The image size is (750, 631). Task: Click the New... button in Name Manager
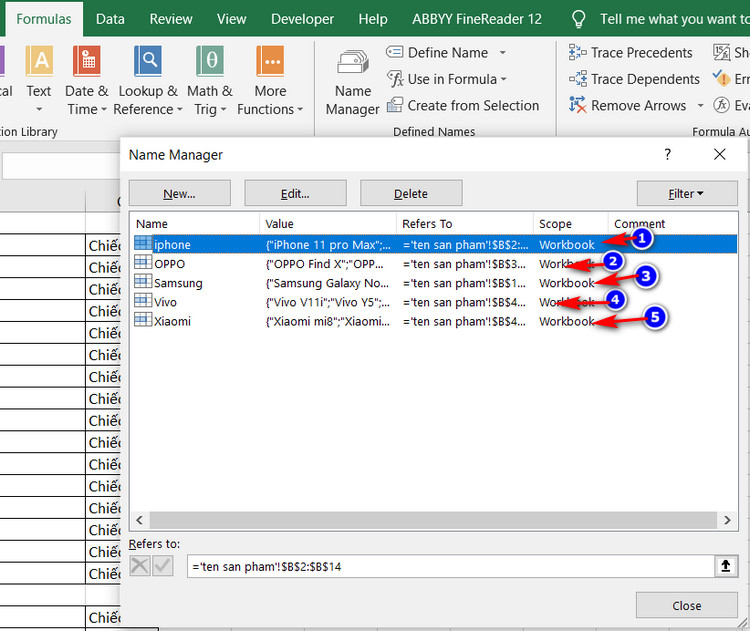click(179, 193)
